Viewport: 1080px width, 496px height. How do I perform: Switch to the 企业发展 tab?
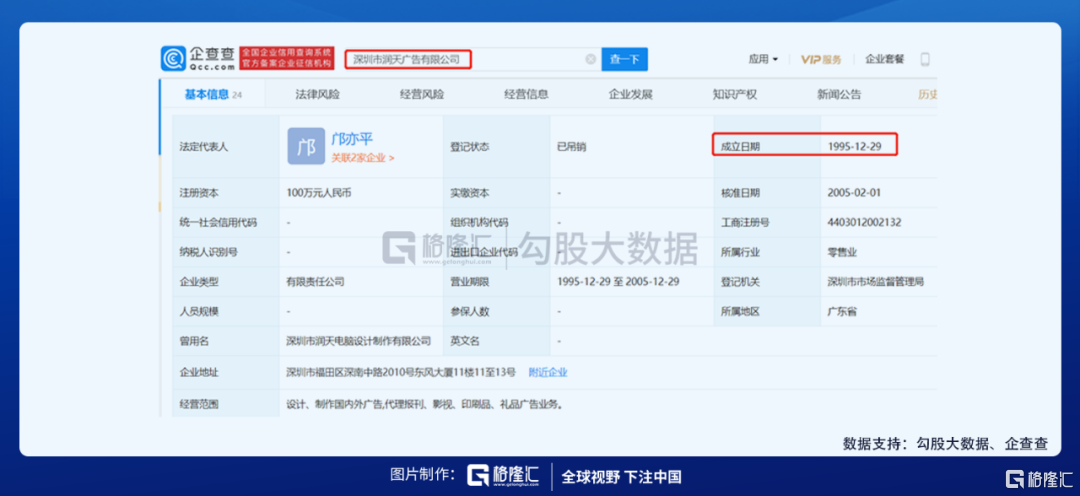630,94
